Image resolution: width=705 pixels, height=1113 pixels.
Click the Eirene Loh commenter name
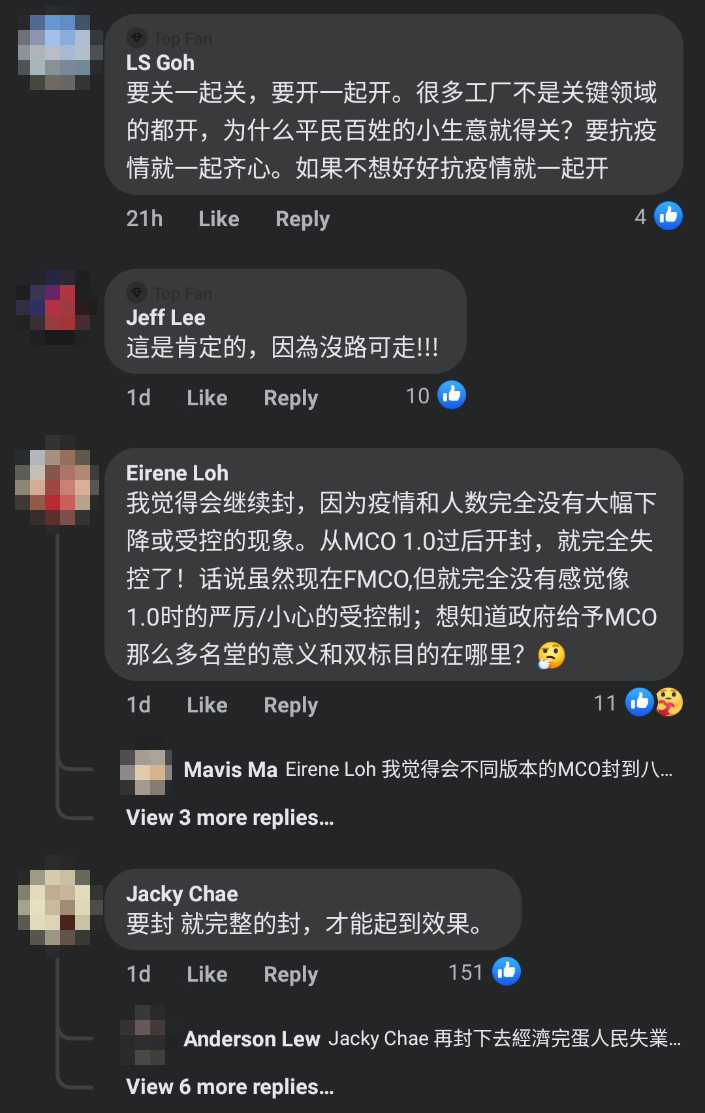[177, 473]
